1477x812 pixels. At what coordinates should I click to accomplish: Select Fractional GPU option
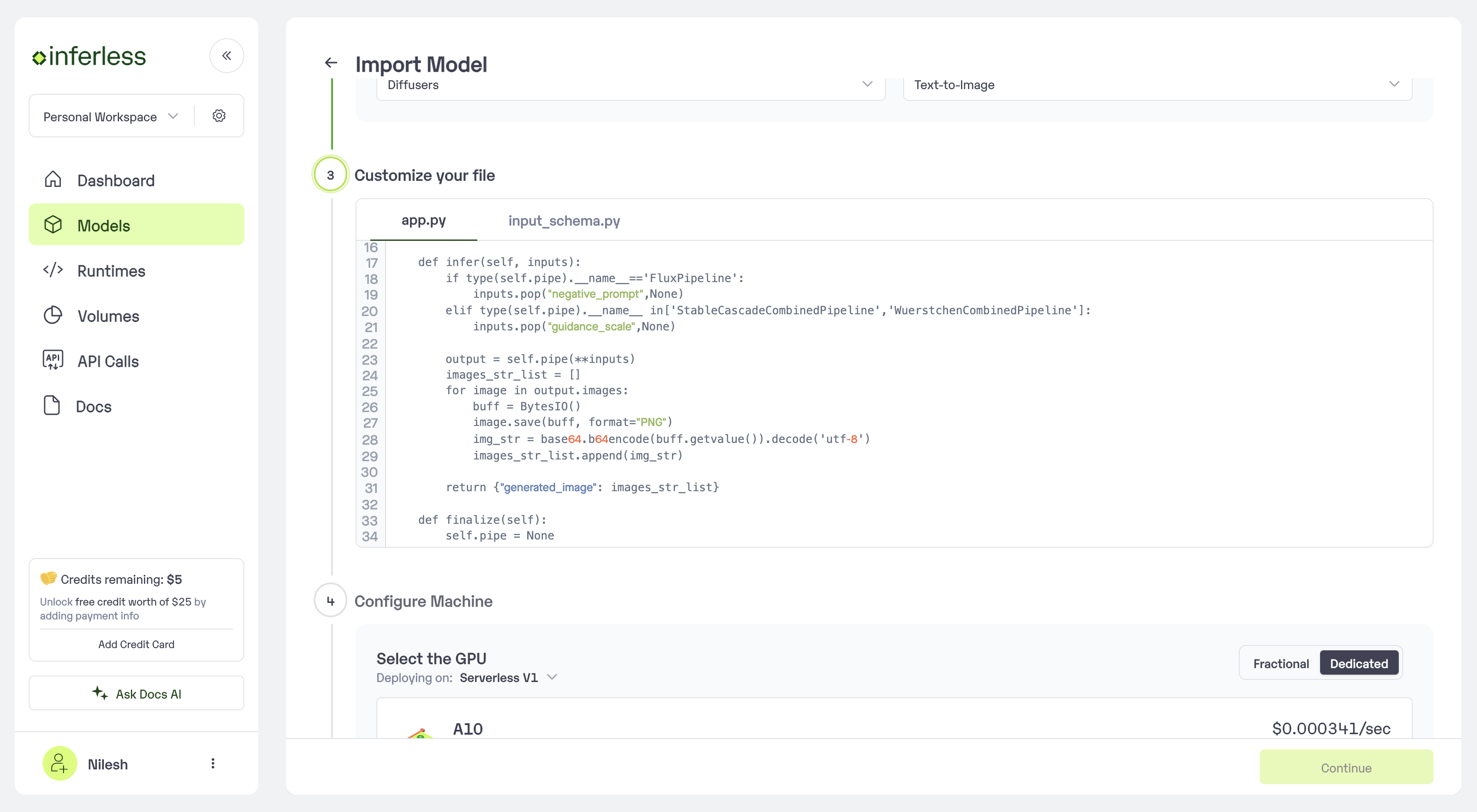click(1281, 663)
